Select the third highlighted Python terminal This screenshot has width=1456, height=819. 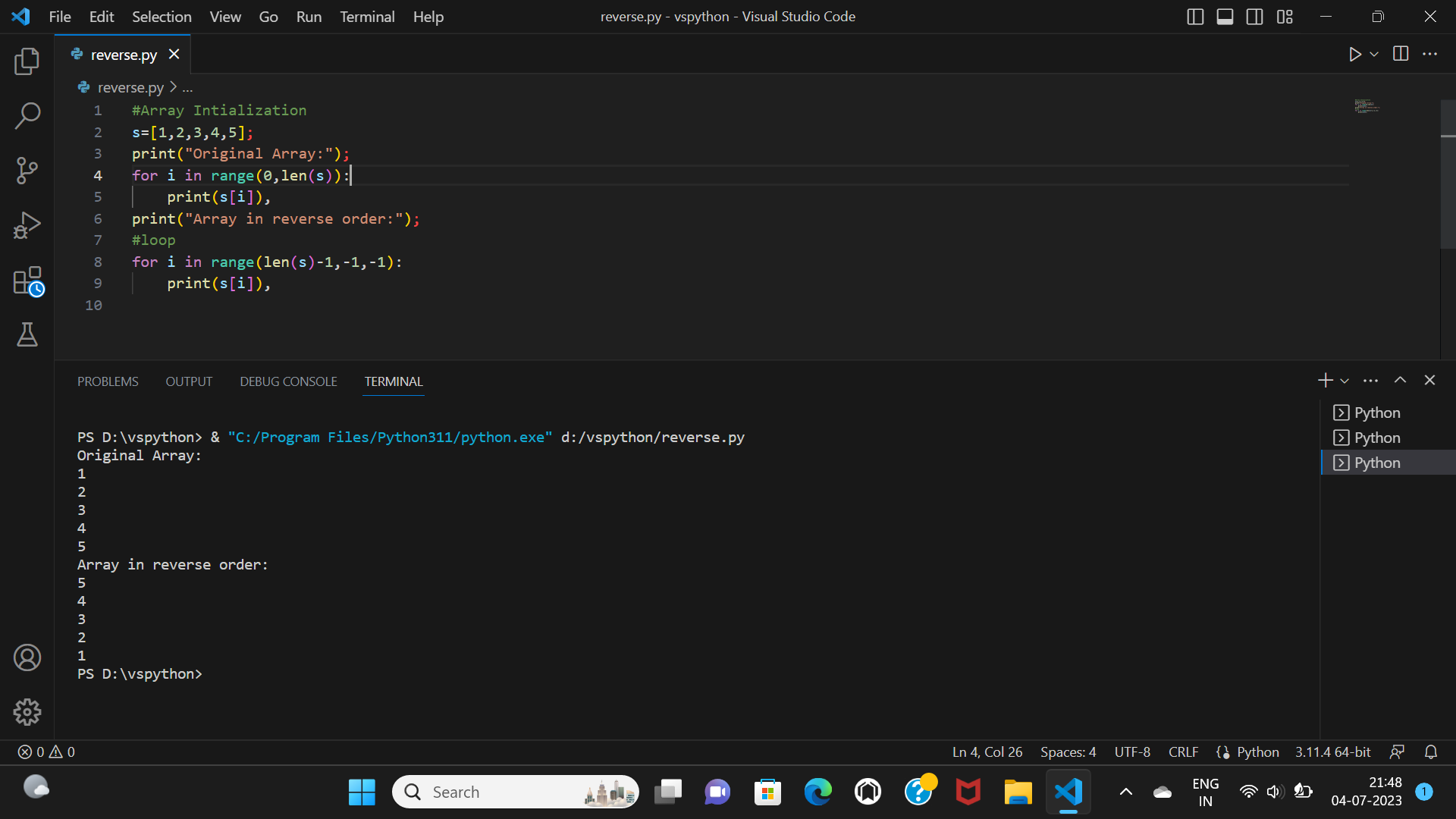1388,463
